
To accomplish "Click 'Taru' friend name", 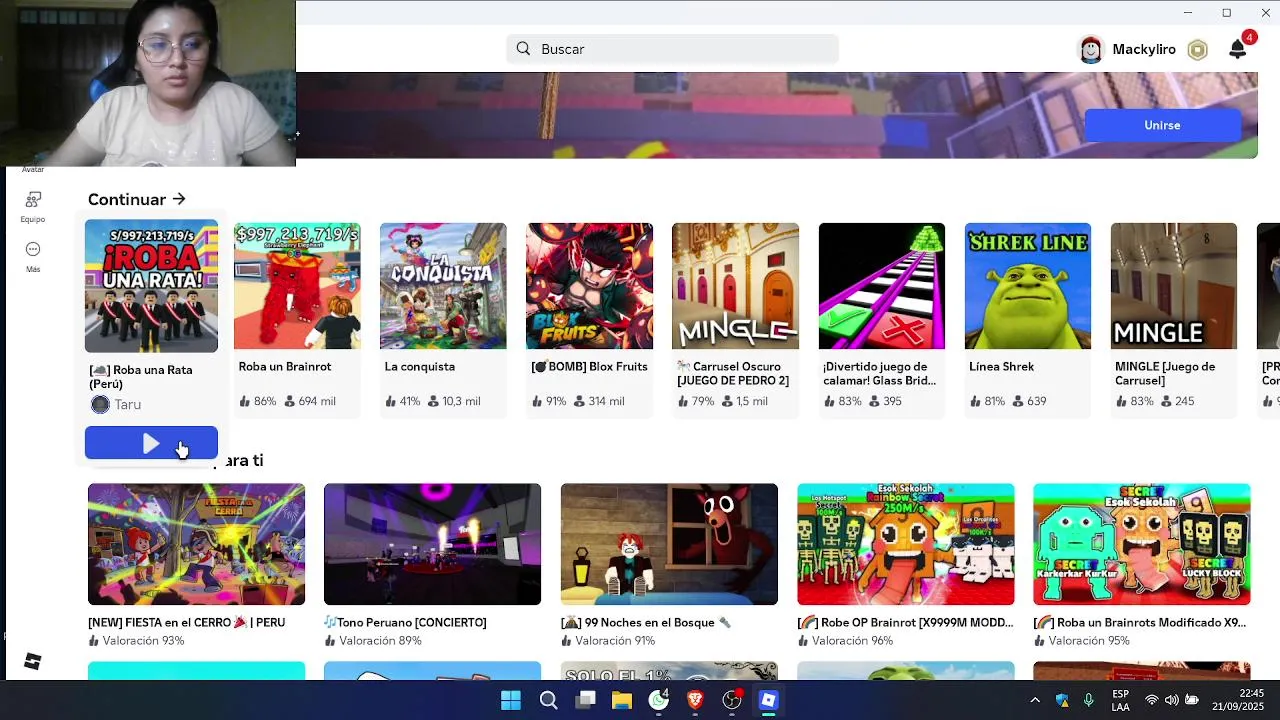I will 127,404.
